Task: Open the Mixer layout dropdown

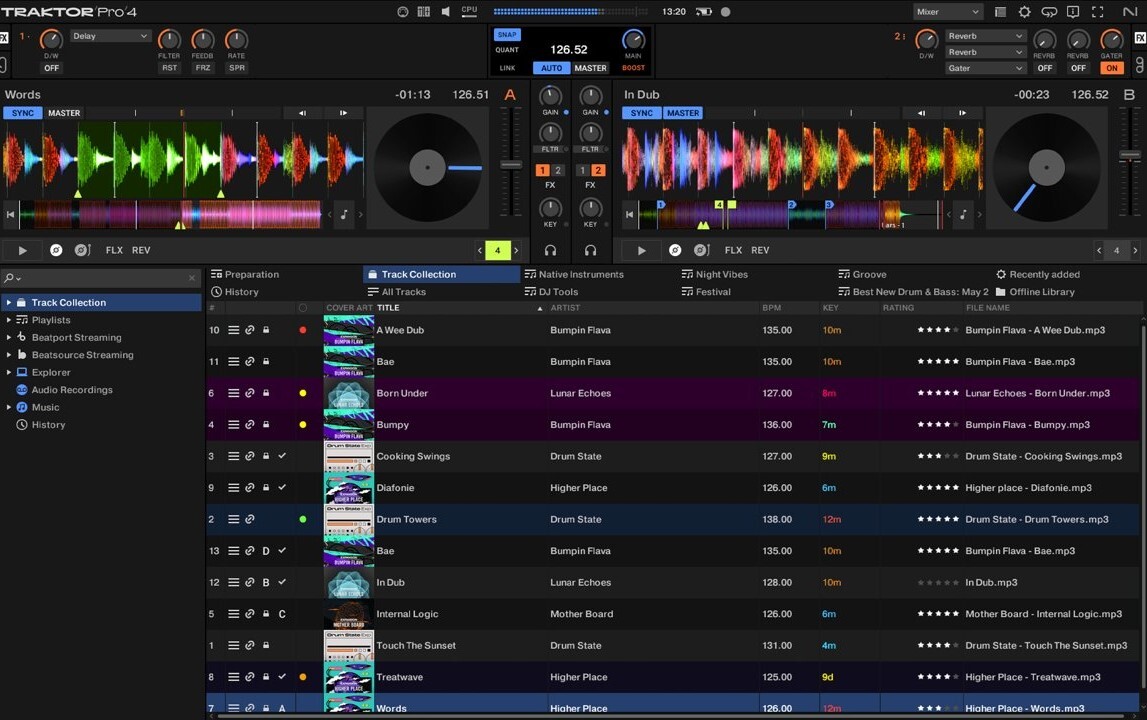Action: (x=947, y=12)
